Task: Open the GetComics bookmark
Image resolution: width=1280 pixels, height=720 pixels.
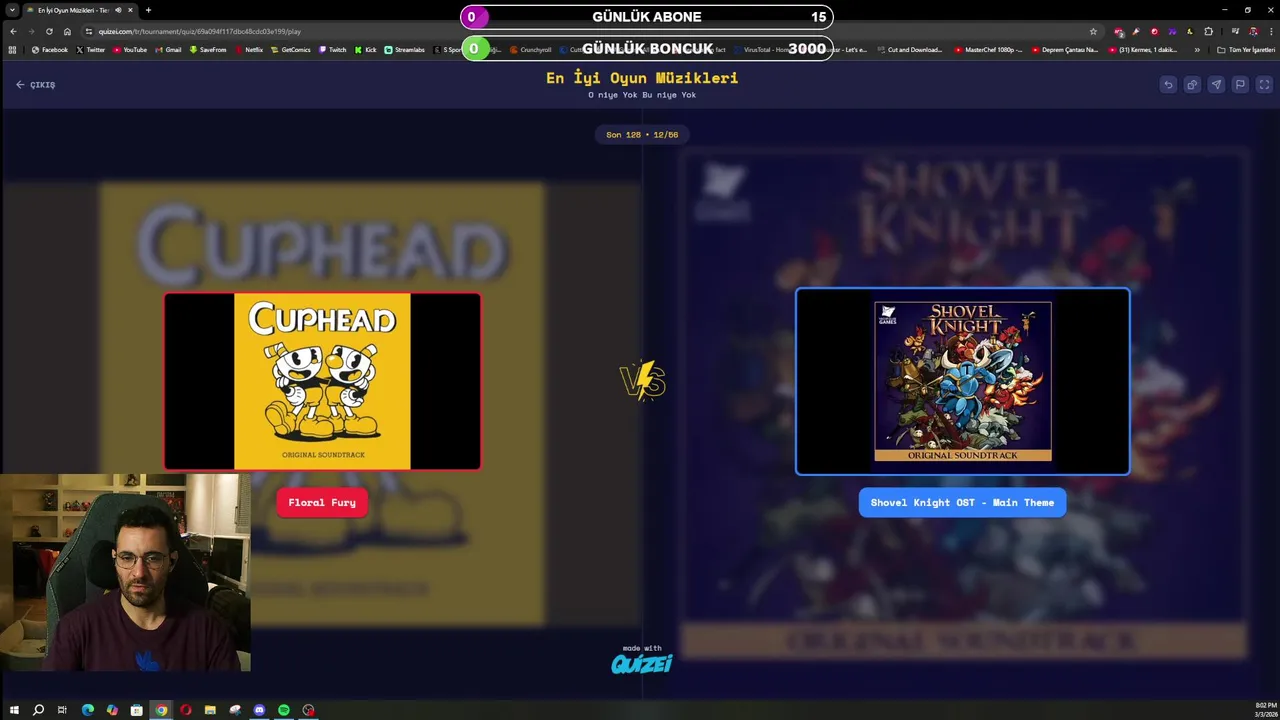Action: (290, 50)
